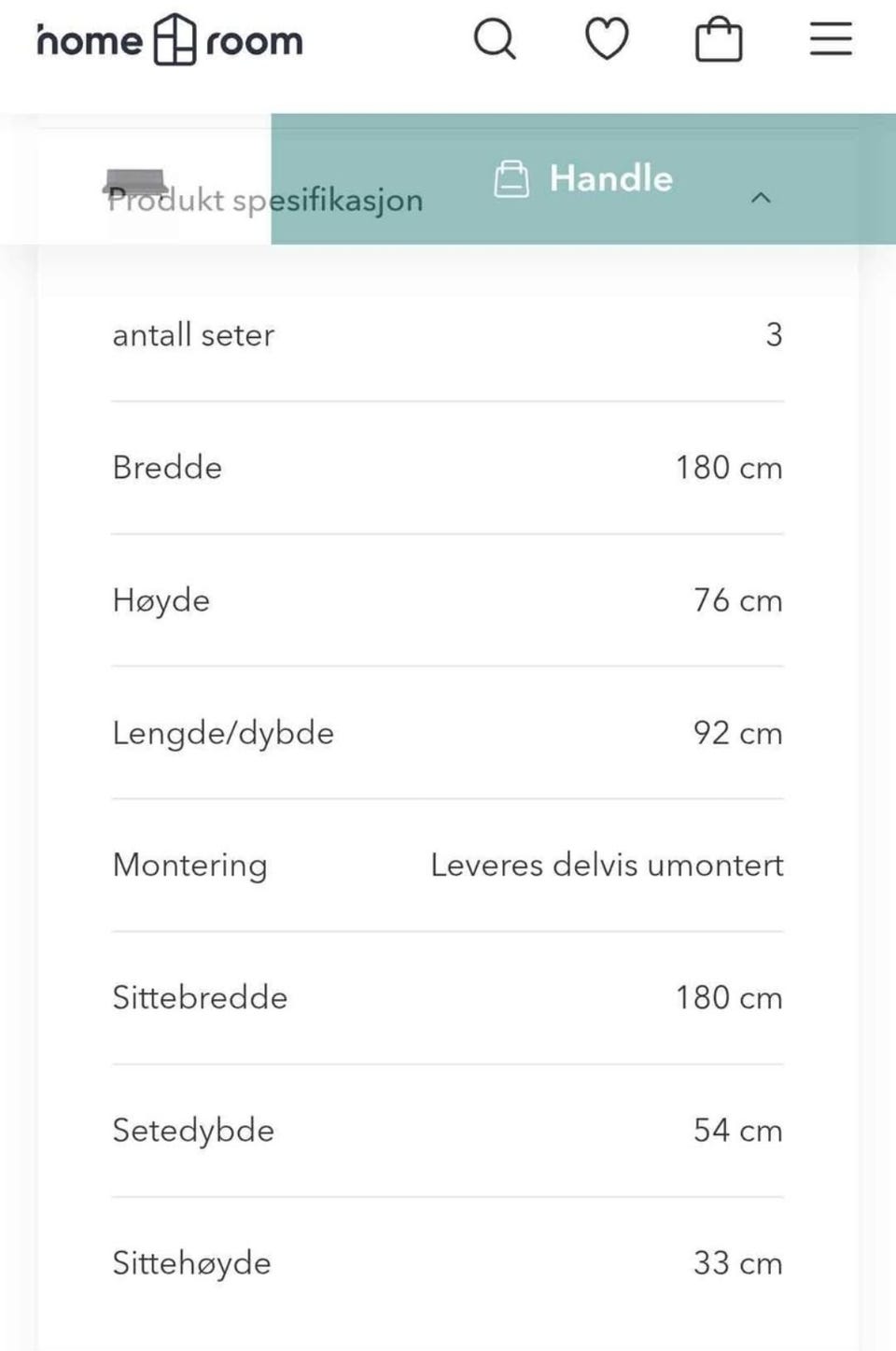Go to the home room logo
Screen dimensions: 896x1351
tap(170, 40)
